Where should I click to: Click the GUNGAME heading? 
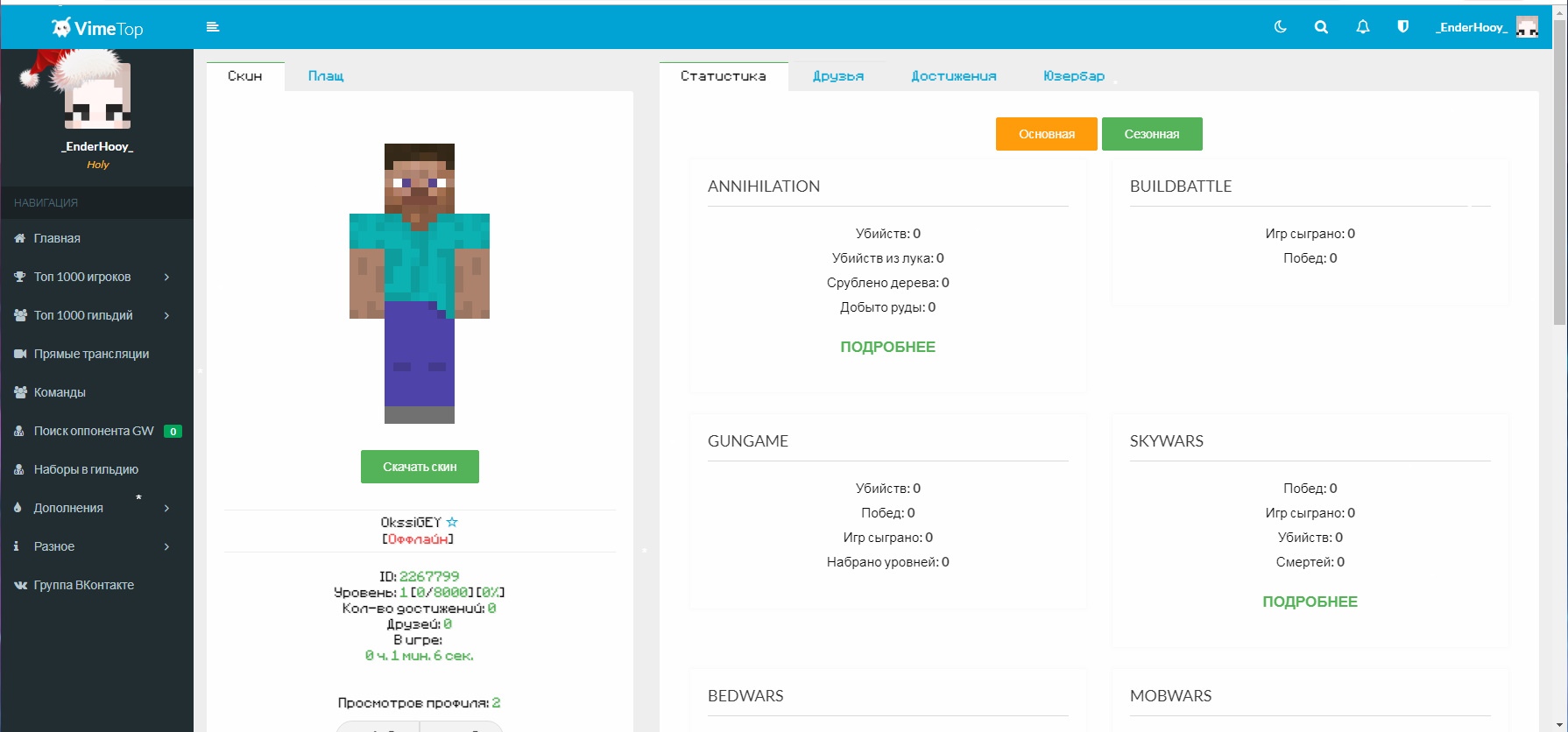[x=748, y=441]
